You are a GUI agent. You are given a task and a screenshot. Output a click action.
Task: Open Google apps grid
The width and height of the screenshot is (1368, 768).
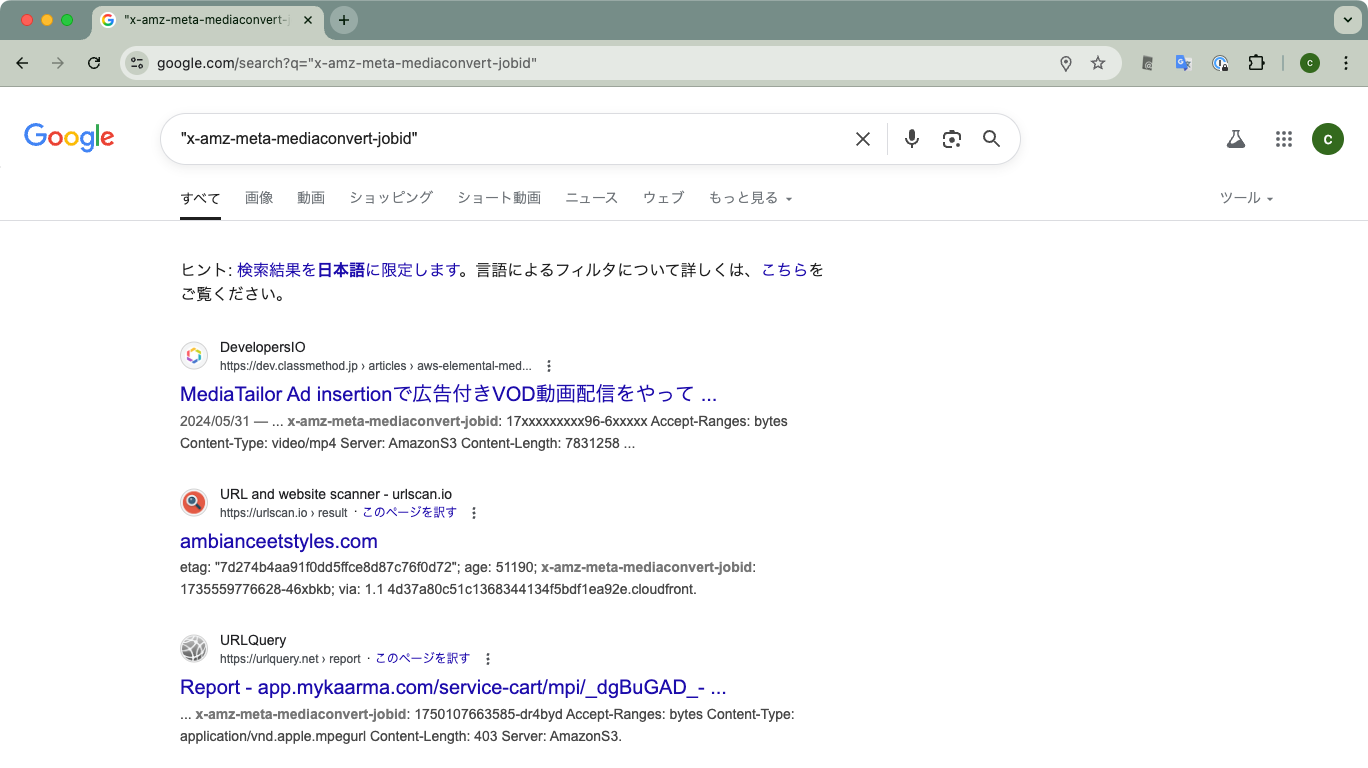(1284, 139)
